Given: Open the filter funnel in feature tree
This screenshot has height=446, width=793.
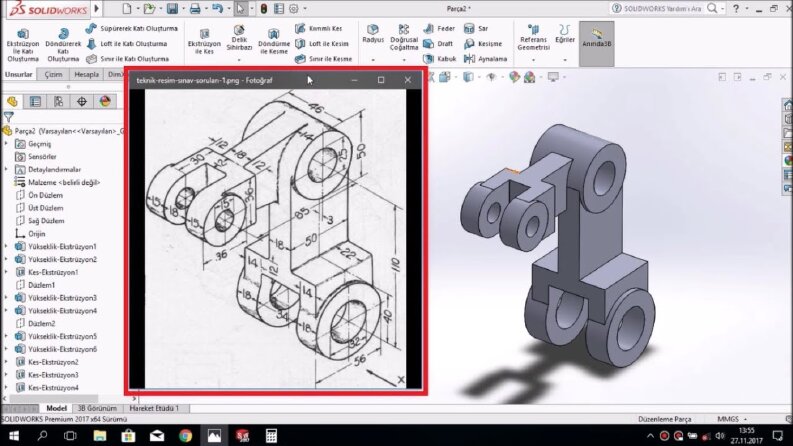Looking at the screenshot, I should tap(9, 117).
